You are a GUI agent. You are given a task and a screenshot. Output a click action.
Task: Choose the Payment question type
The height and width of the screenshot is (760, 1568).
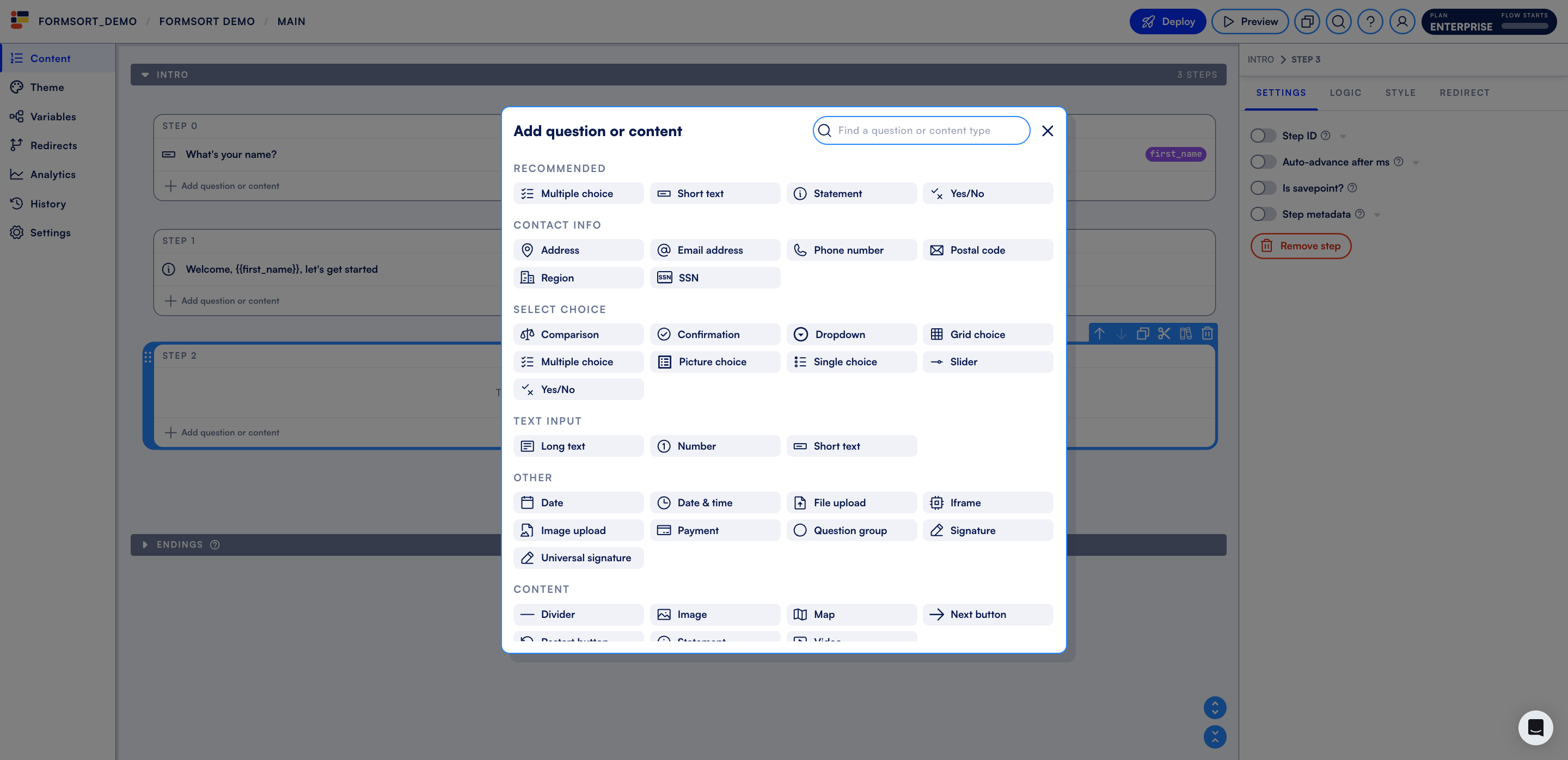tap(715, 530)
